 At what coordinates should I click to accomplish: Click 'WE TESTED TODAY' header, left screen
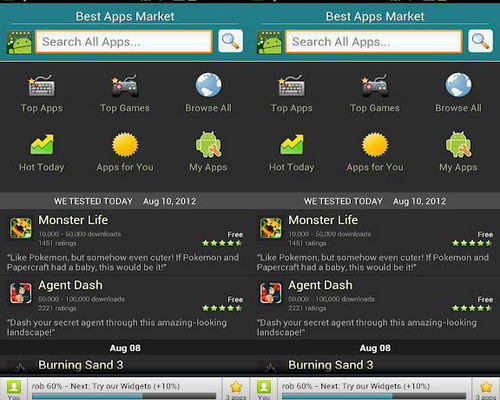(93, 201)
